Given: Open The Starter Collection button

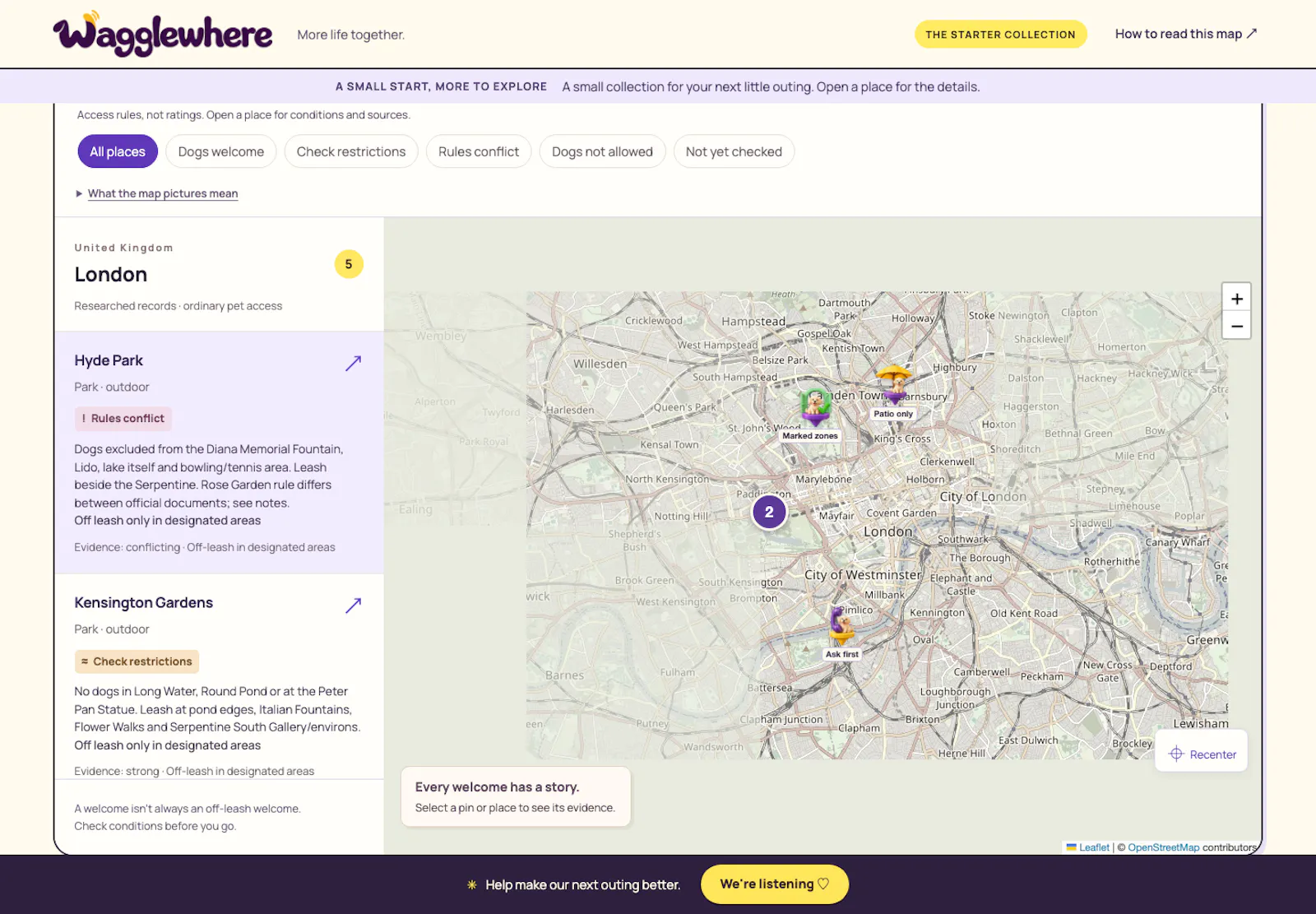Looking at the screenshot, I should [1000, 35].
